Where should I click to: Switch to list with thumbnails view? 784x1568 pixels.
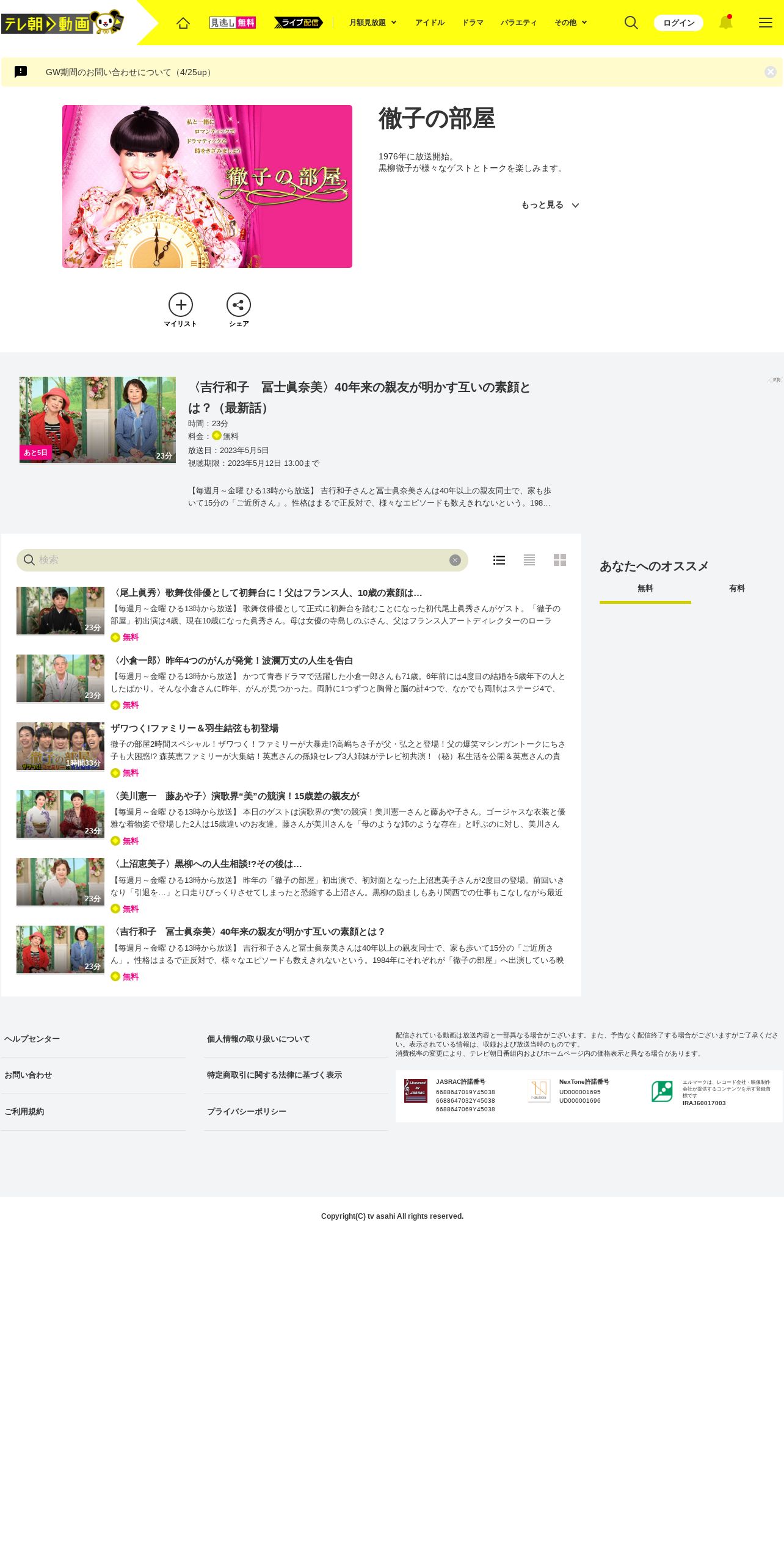coord(499,560)
